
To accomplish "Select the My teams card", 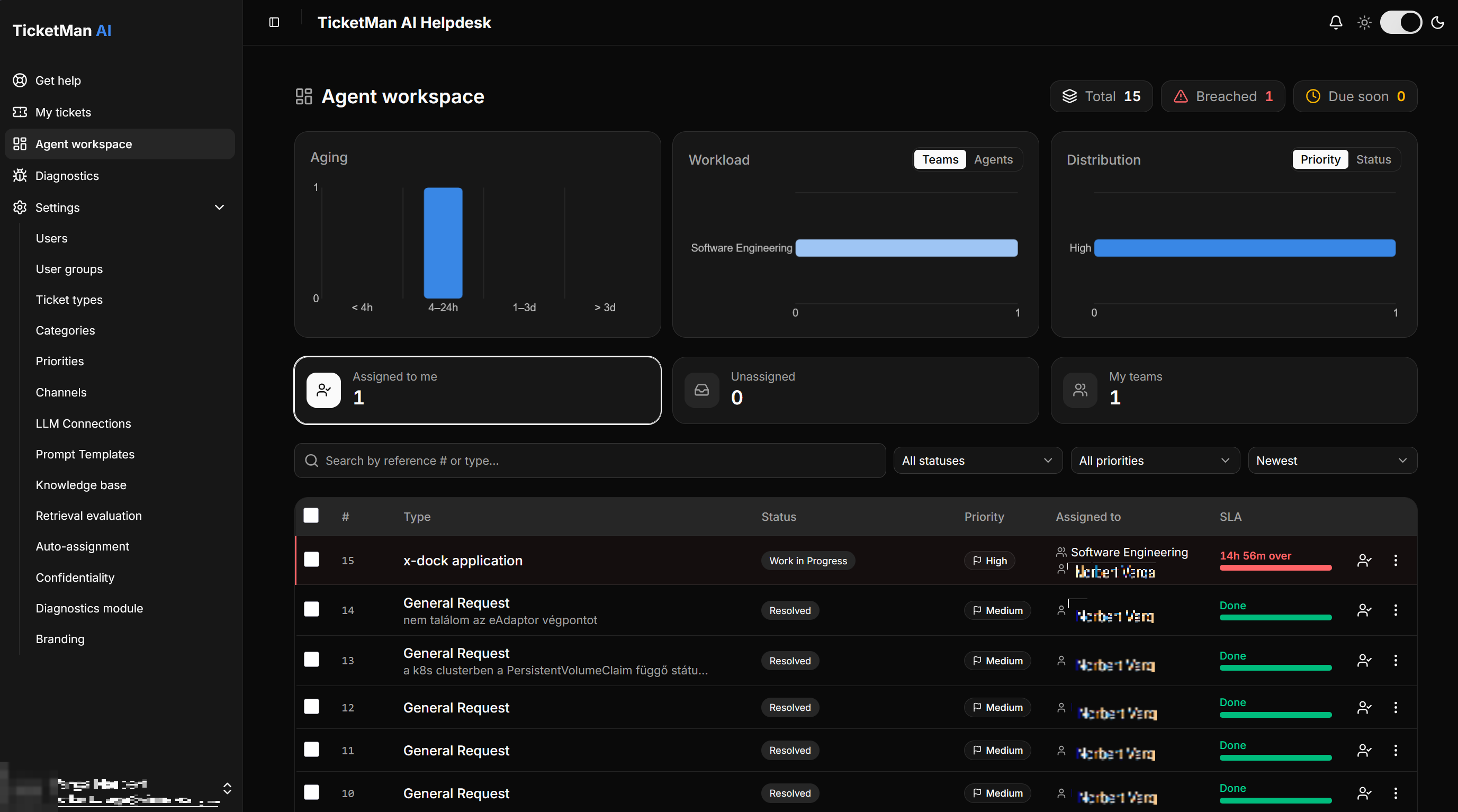I will coord(1234,390).
